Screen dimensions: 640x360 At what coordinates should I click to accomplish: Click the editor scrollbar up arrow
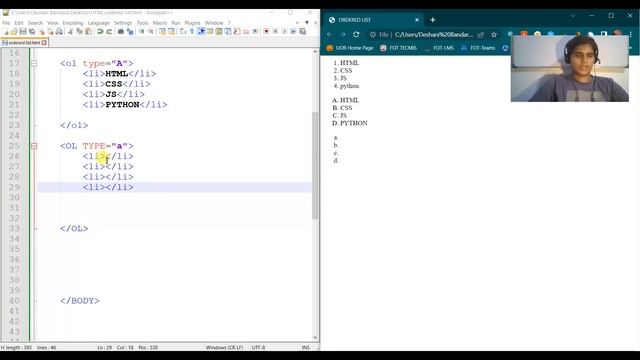315,52
